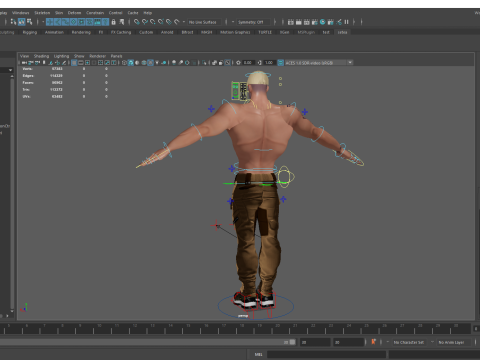Viewport: 480px width, 360px height.
Task: Open the Constrain menu
Action: click(95, 13)
